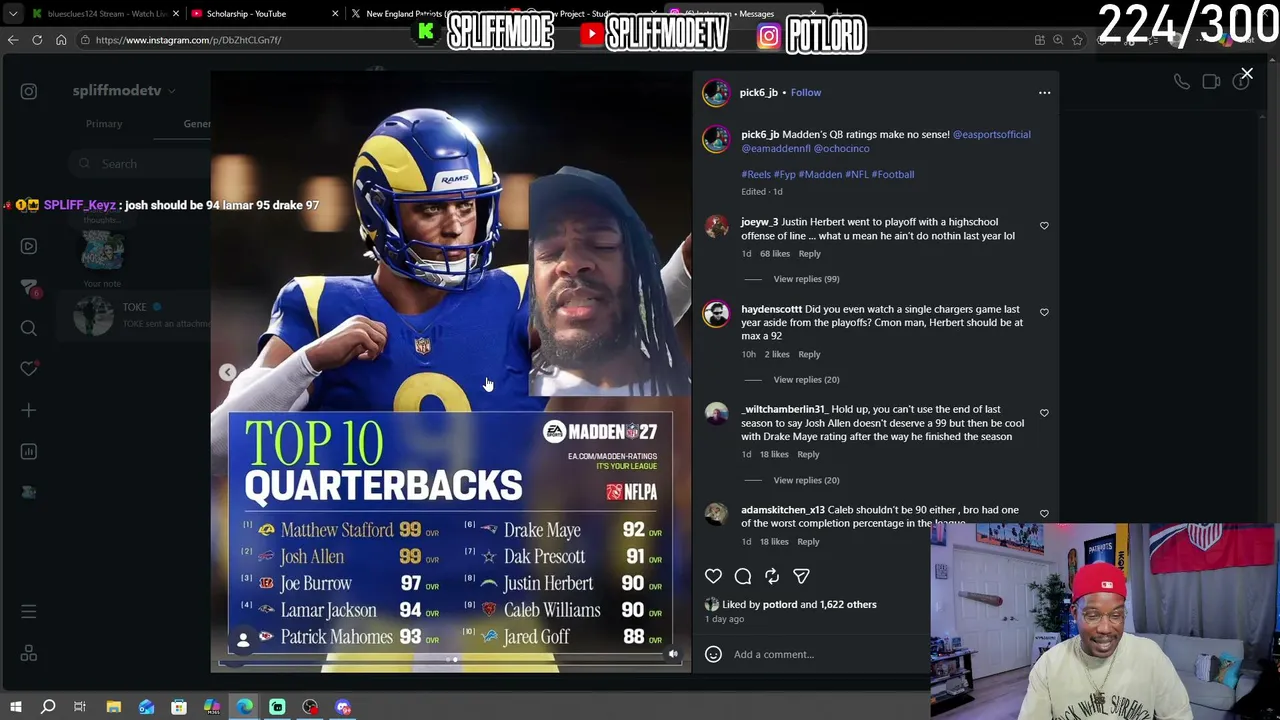Open Search in the Instagram sidebar
Image resolution: width=1280 pixels, height=720 pixels.
[x=29, y=328]
